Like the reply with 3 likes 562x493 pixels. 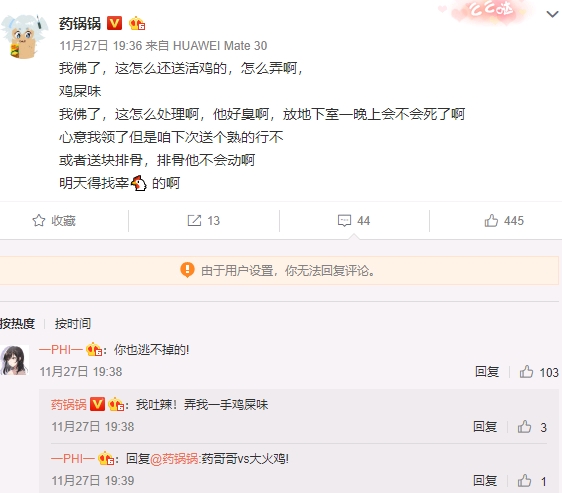tap(532, 427)
